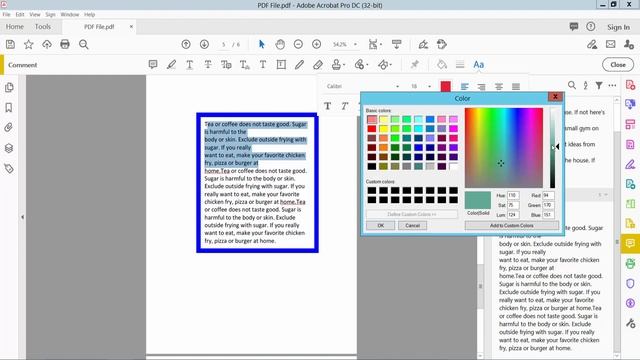Activate the hand pan tool
This screenshot has width=640, height=360.
point(280,44)
